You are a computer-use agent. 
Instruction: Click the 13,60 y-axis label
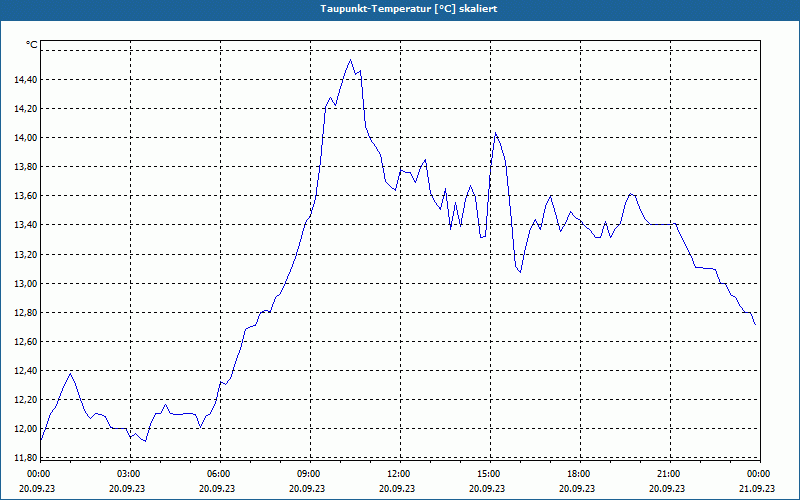click(x=25, y=196)
